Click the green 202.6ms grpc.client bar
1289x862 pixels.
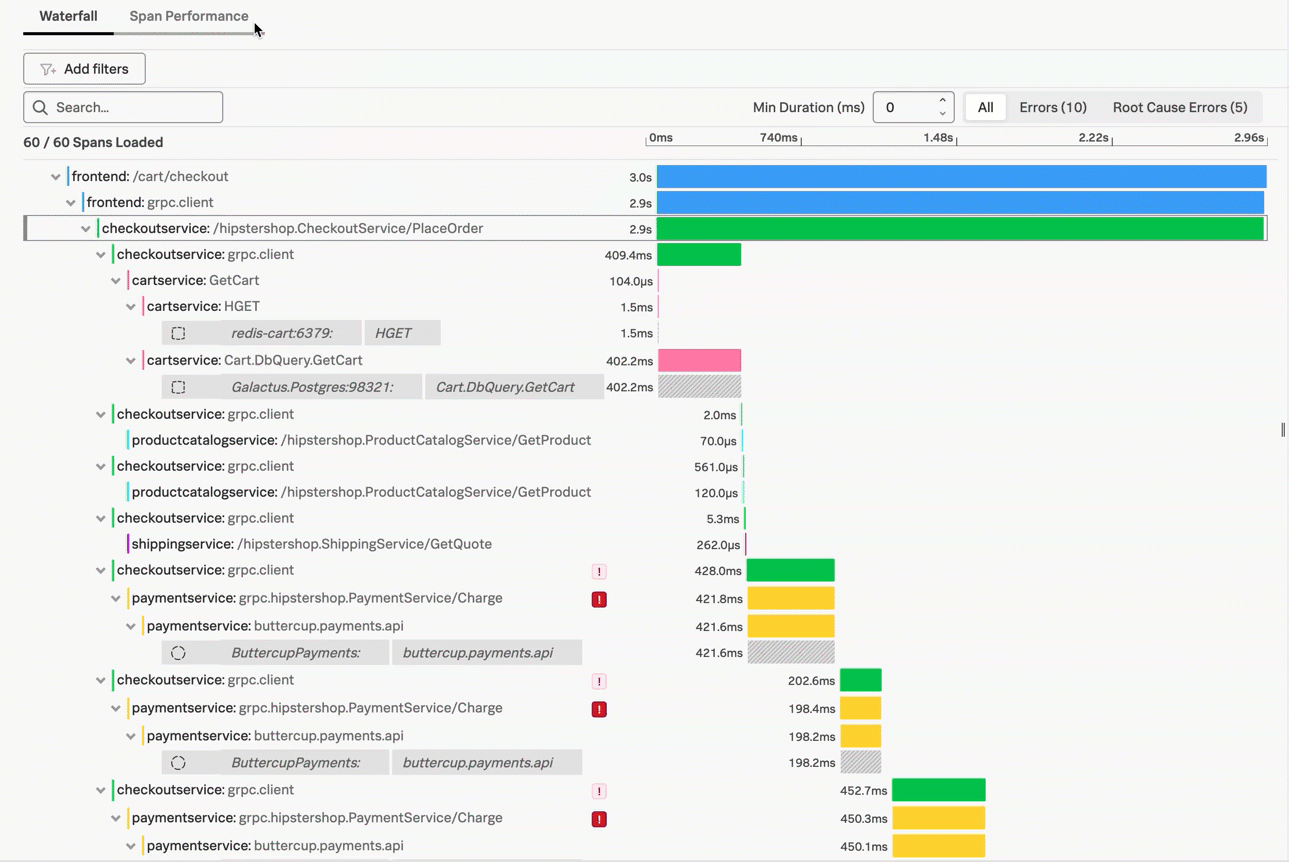pyautogui.click(x=860, y=680)
